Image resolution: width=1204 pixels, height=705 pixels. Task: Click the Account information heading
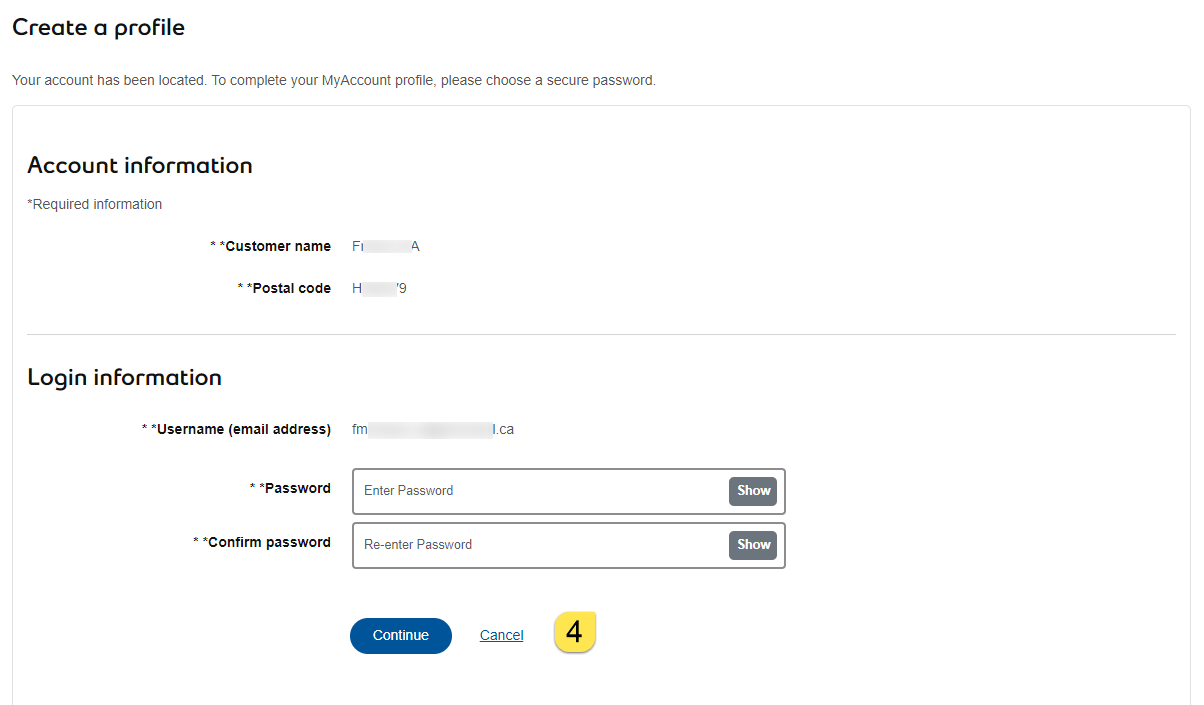140,166
